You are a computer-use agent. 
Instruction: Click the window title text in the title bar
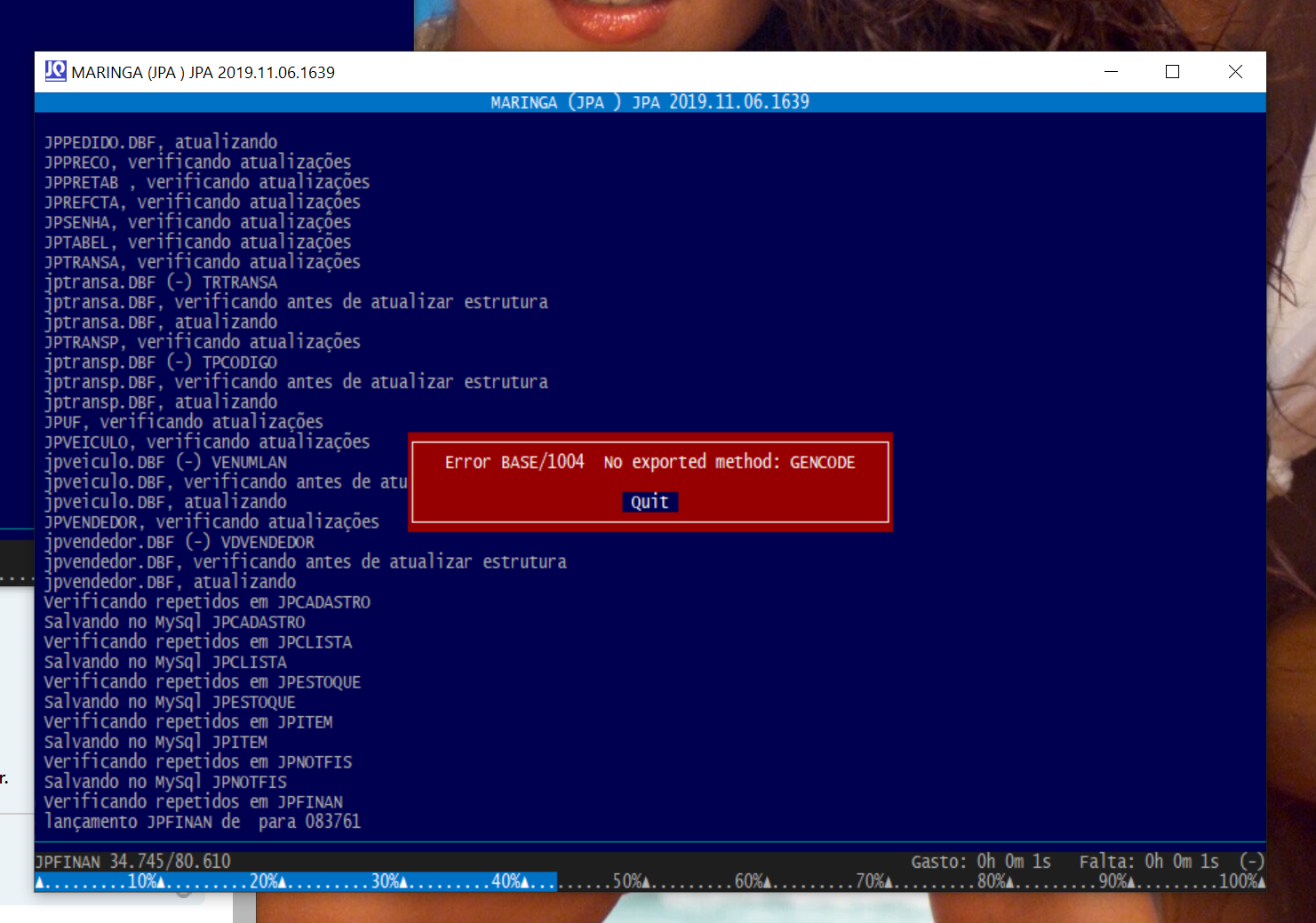pyautogui.click(x=203, y=72)
